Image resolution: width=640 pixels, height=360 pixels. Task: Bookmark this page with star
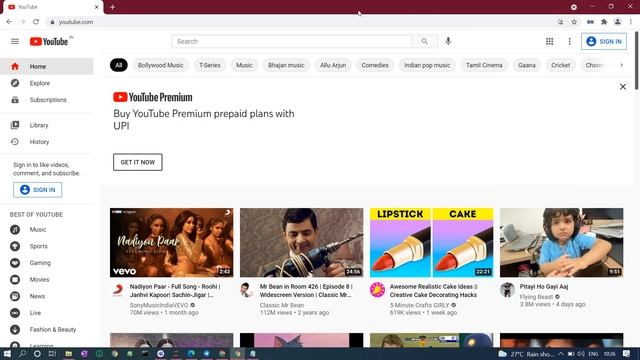(574, 22)
